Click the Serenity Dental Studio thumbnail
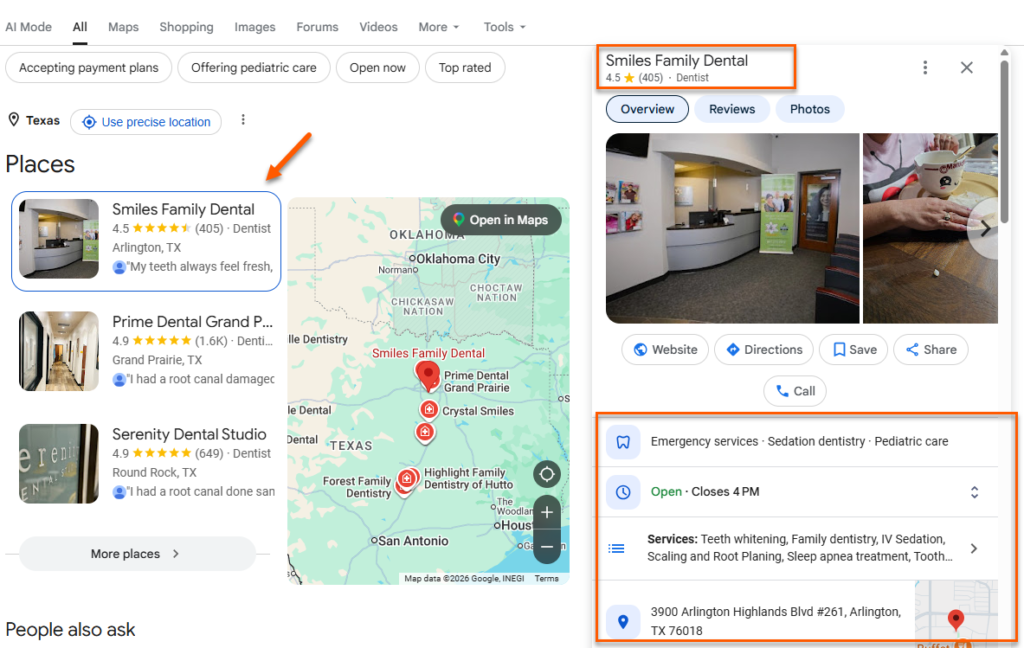The height and width of the screenshot is (648, 1024). click(59, 464)
